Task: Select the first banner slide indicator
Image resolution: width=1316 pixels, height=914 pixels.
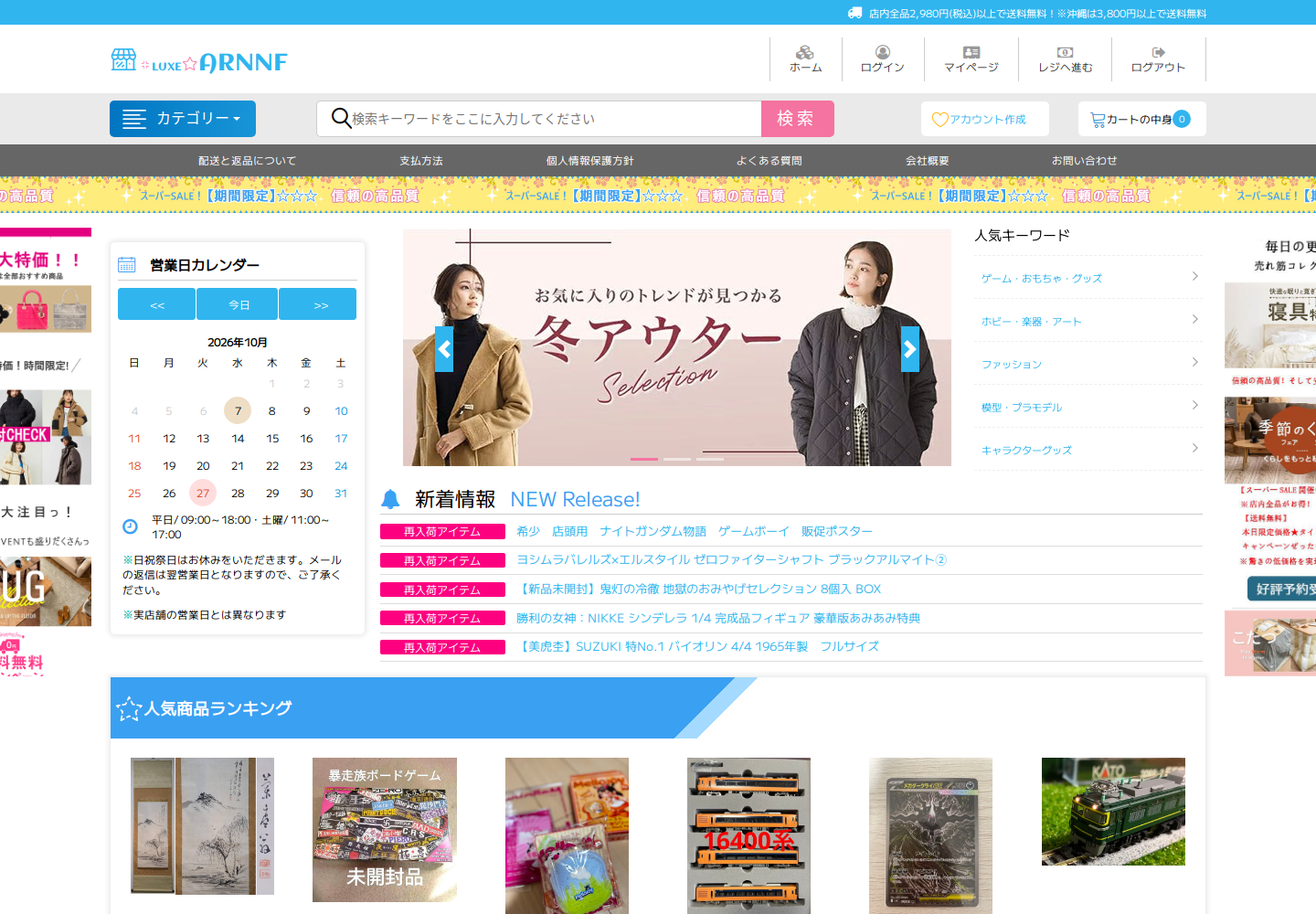Action: pos(644,459)
